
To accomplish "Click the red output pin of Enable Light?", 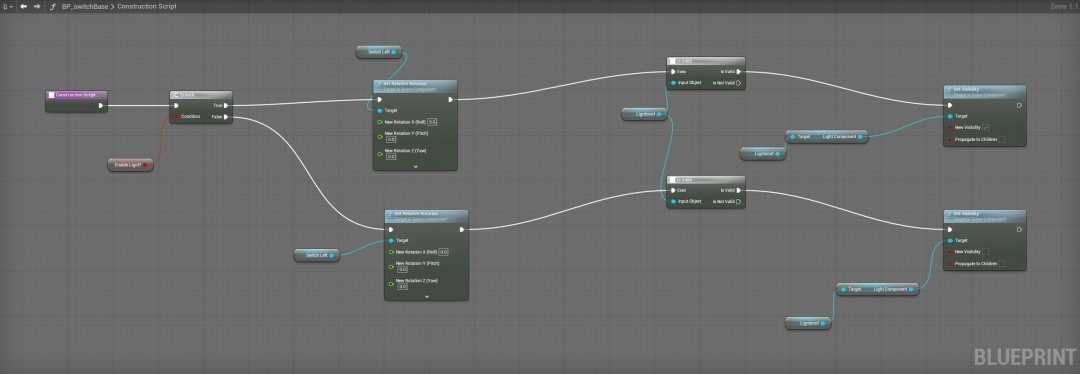I will point(145,165).
